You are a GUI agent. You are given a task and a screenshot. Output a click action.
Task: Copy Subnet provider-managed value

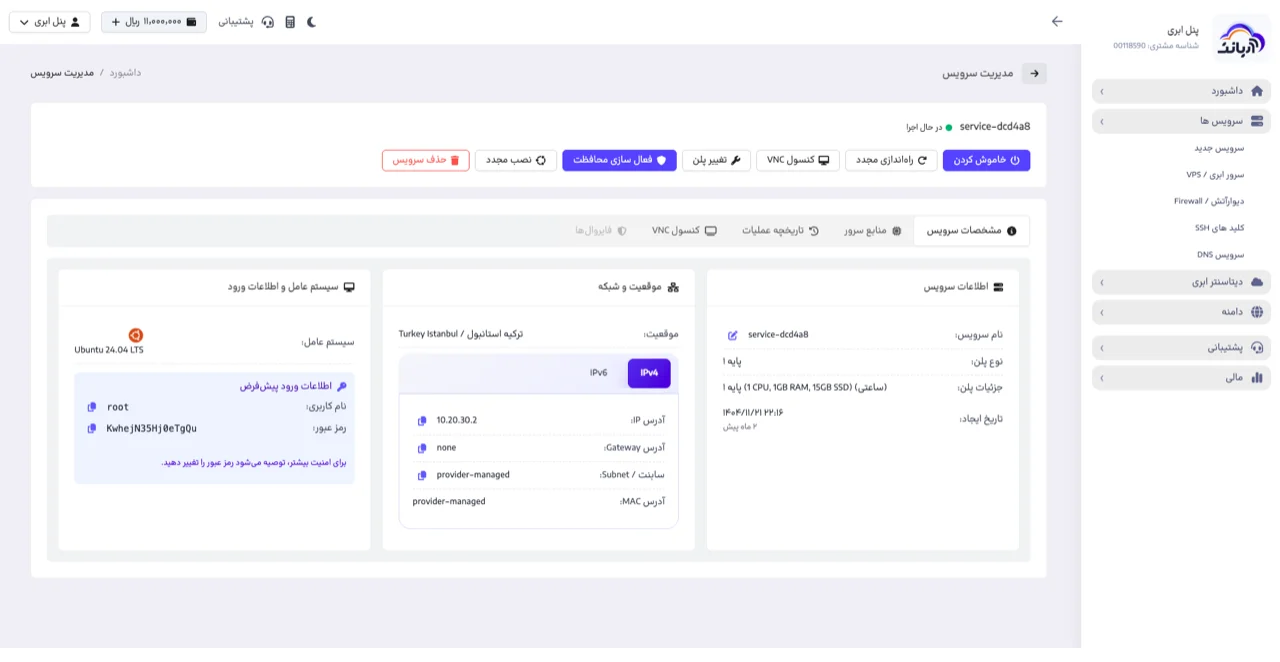(x=422, y=475)
